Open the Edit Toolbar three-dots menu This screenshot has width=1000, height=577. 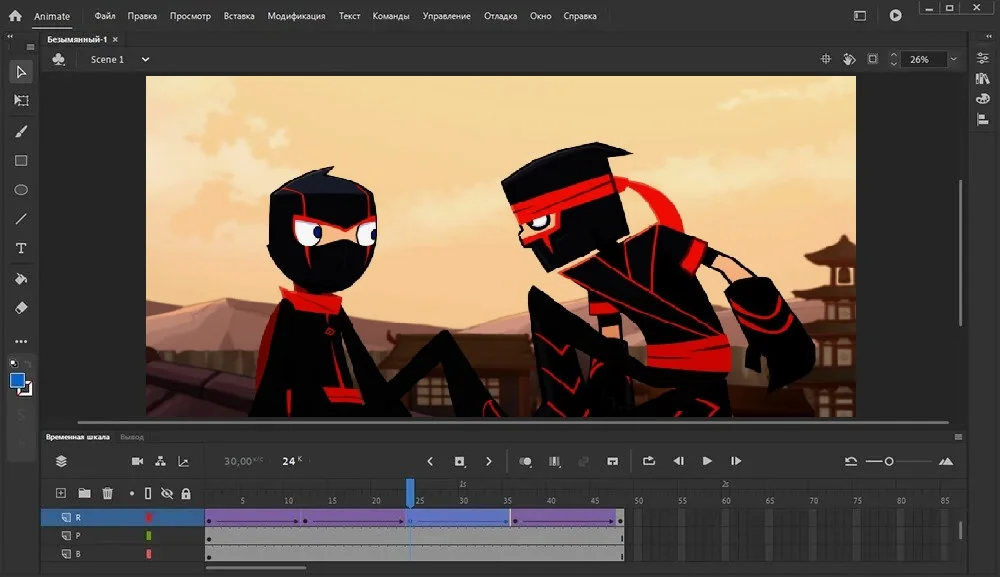[x=21, y=342]
